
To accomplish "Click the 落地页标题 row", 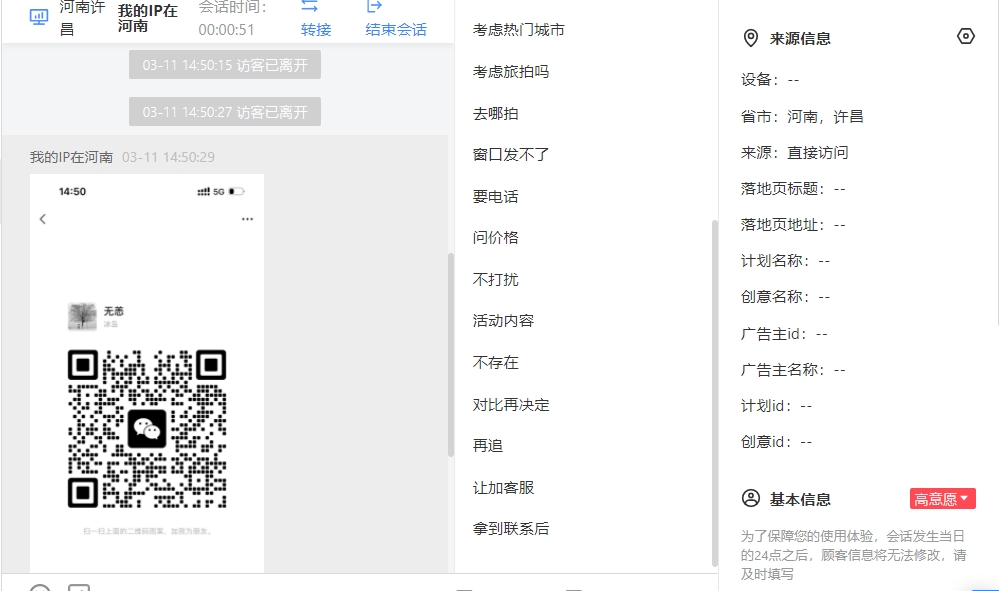I will click(793, 189).
